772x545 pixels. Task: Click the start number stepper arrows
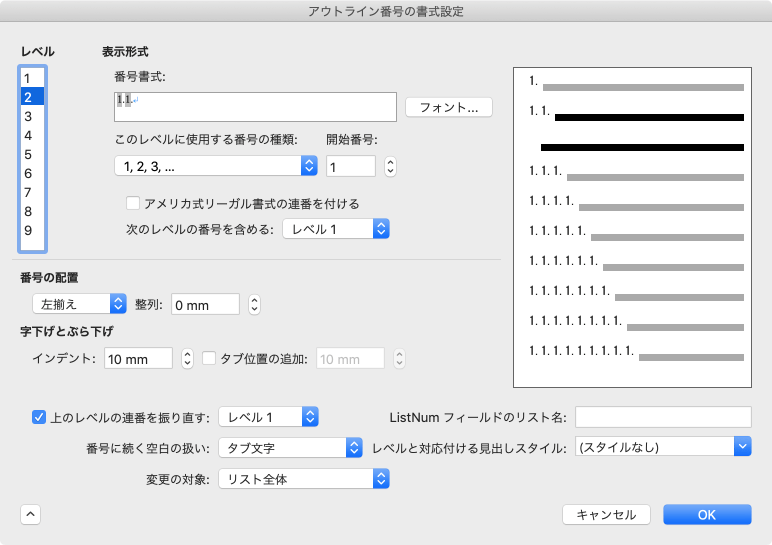(391, 166)
